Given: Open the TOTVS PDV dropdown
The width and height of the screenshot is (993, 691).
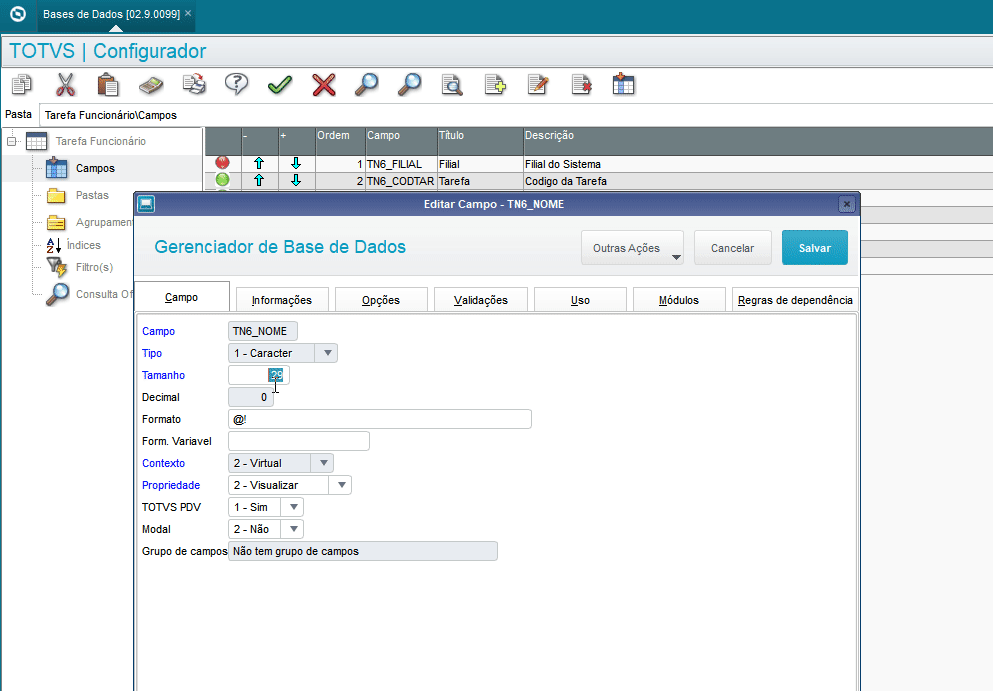Looking at the screenshot, I should 294,507.
